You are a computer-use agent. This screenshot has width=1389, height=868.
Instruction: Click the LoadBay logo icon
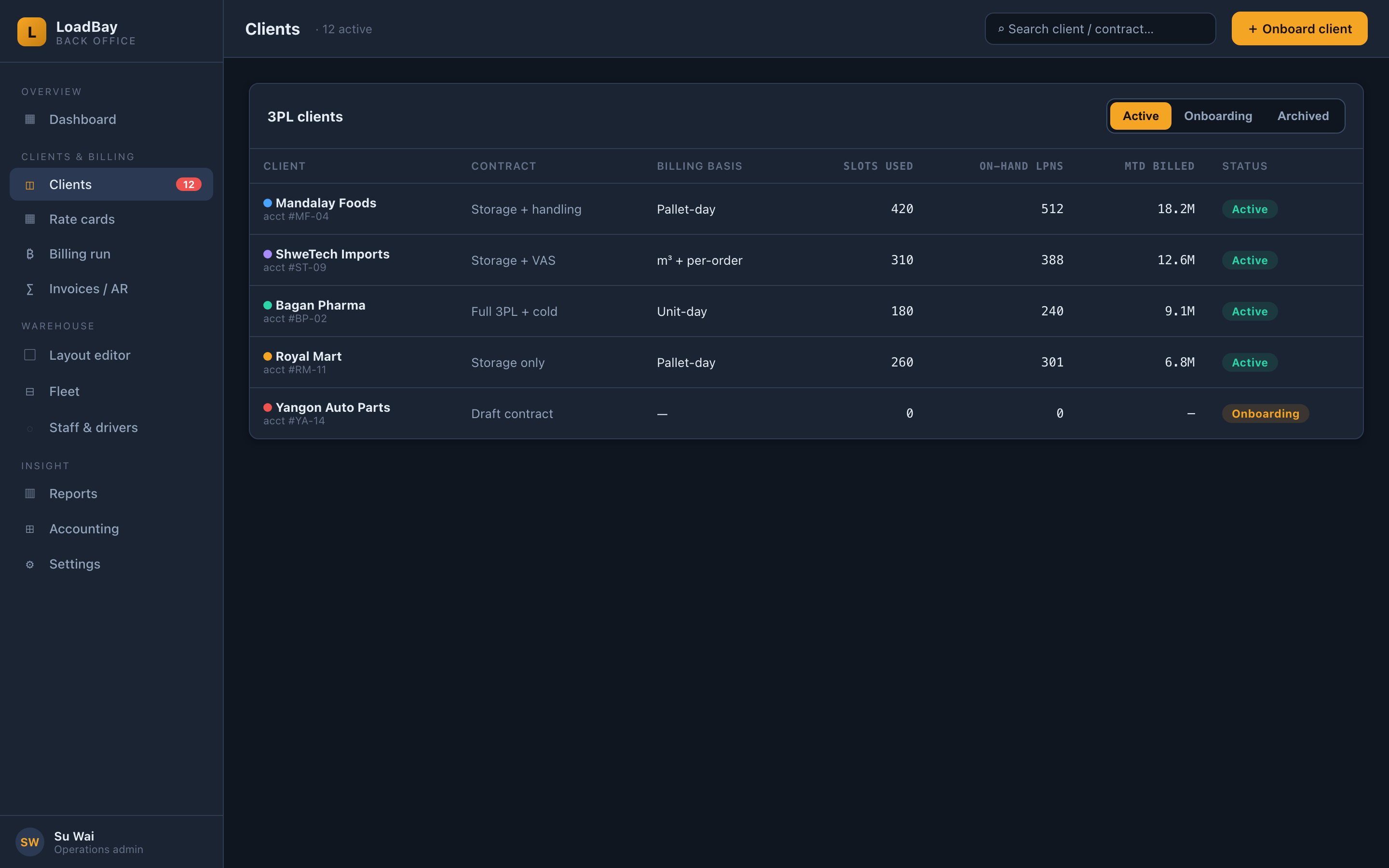[x=31, y=31]
